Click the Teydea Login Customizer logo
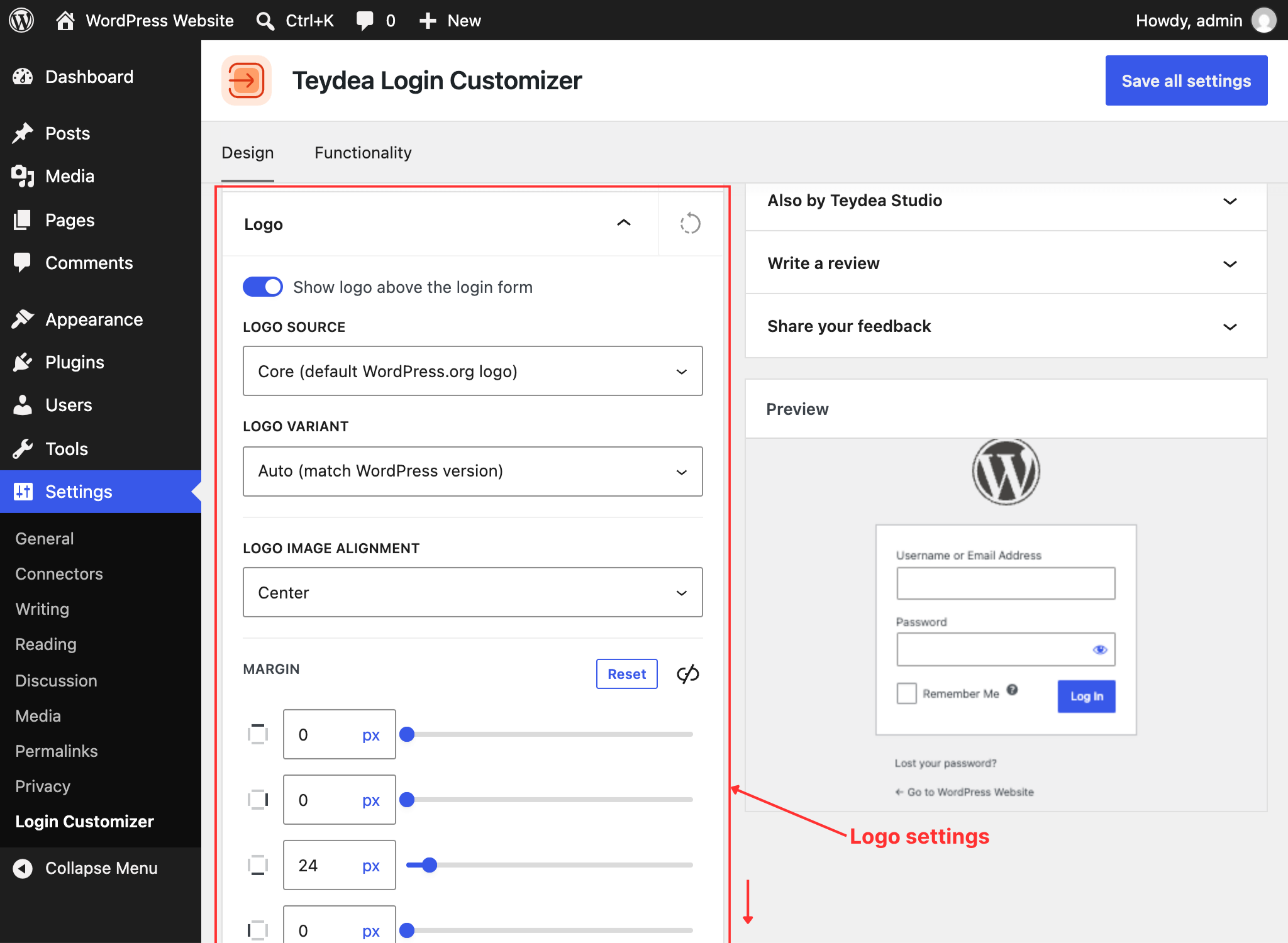 pyautogui.click(x=247, y=80)
